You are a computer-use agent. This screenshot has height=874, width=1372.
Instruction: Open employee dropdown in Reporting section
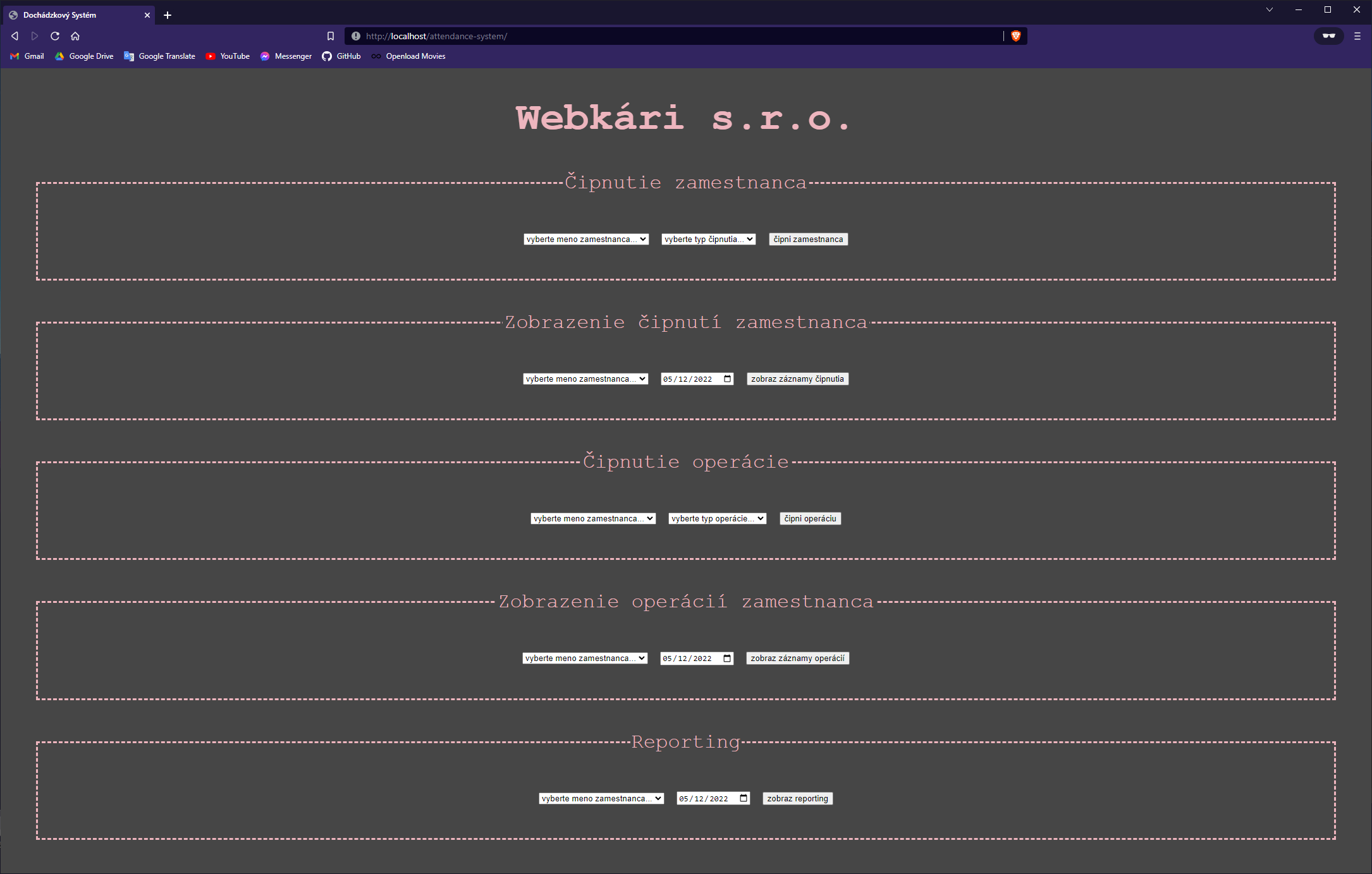pyautogui.click(x=601, y=798)
